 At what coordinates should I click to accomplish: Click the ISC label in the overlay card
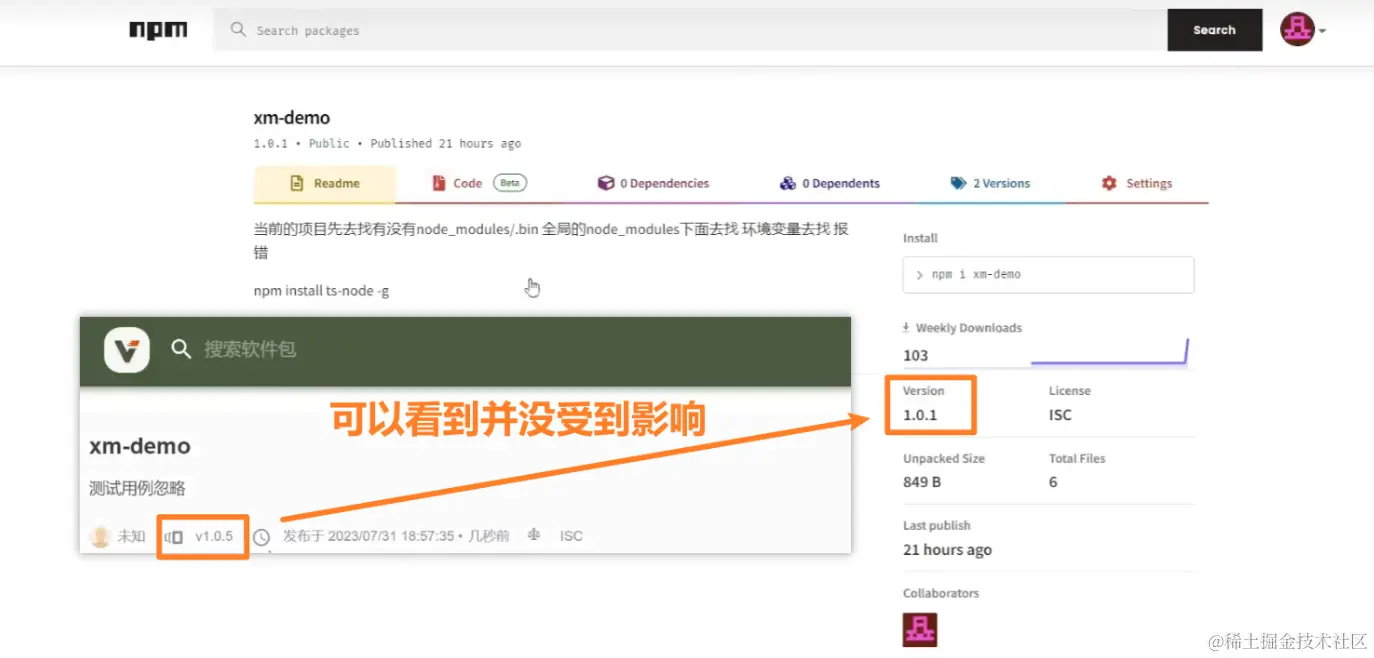pyautogui.click(x=571, y=536)
